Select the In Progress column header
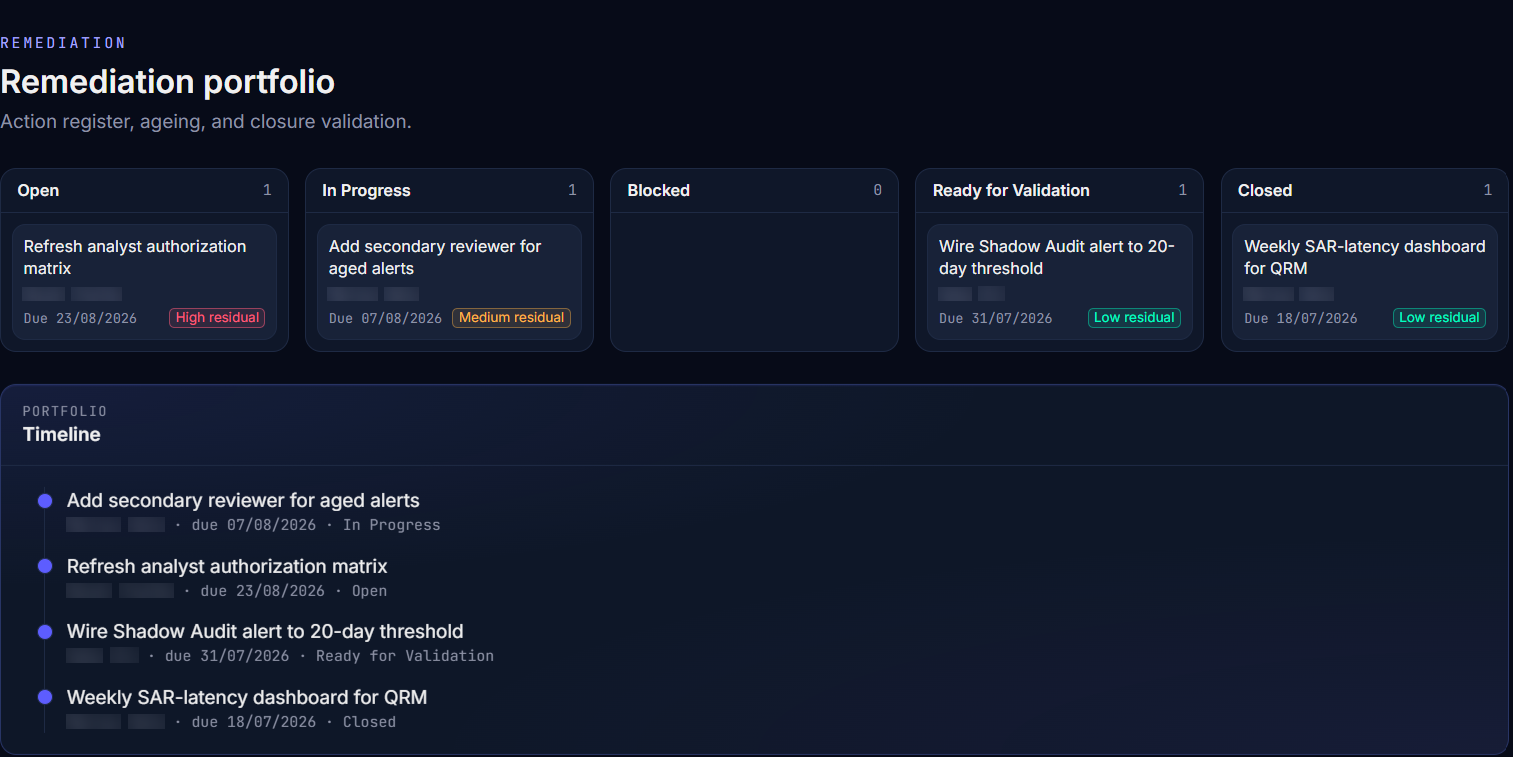Image resolution: width=1513 pixels, height=757 pixels. [449, 190]
